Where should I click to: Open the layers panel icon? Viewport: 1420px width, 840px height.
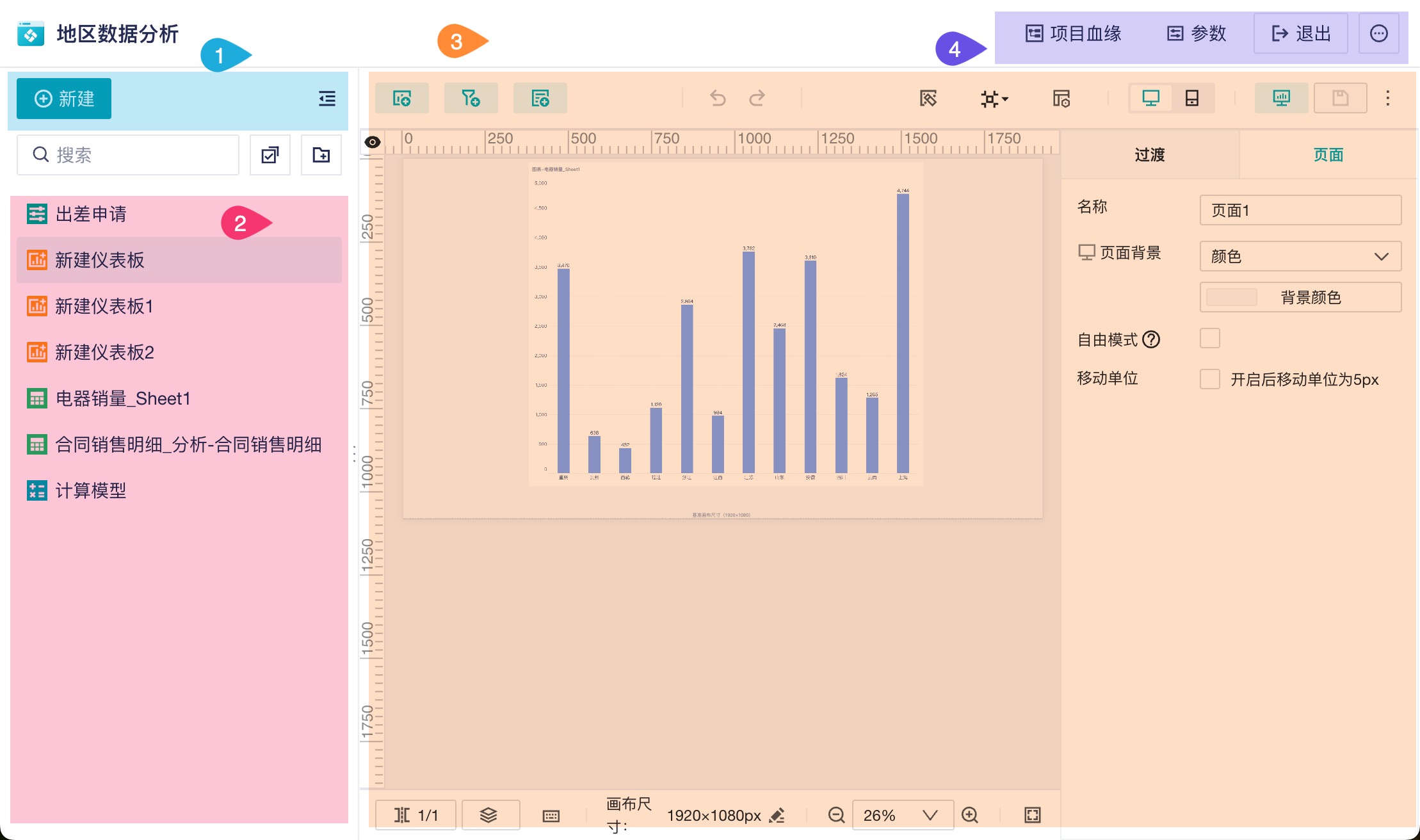489,815
